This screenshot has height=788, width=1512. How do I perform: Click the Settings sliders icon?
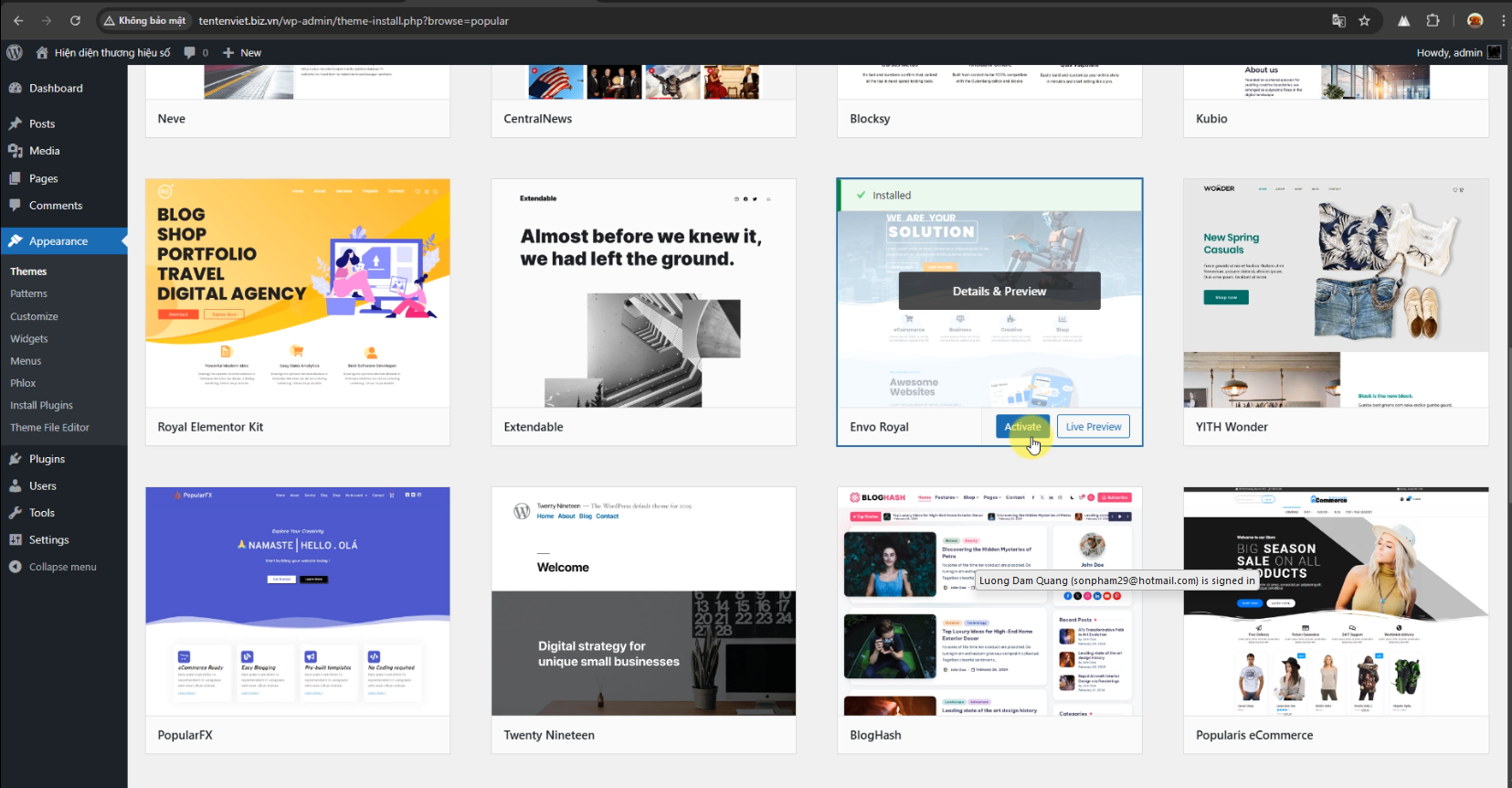point(16,539)
